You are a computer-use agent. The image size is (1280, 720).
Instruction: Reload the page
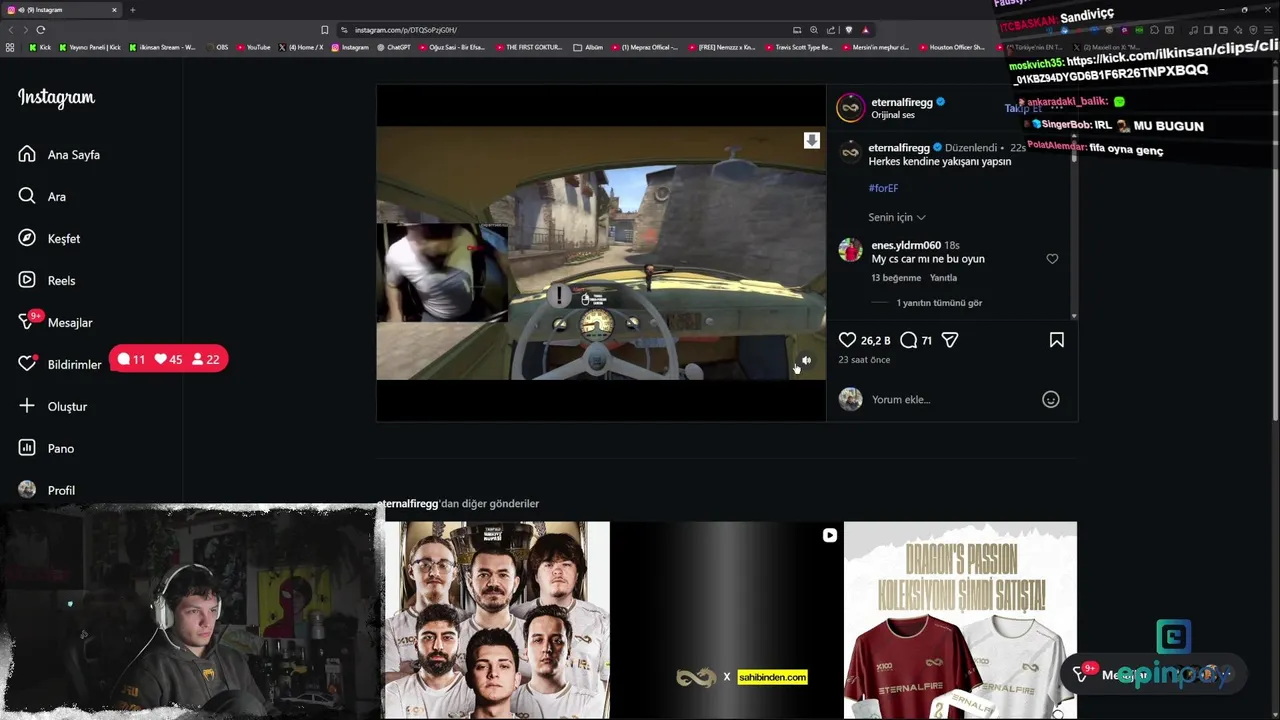click(x=40, y=30)
